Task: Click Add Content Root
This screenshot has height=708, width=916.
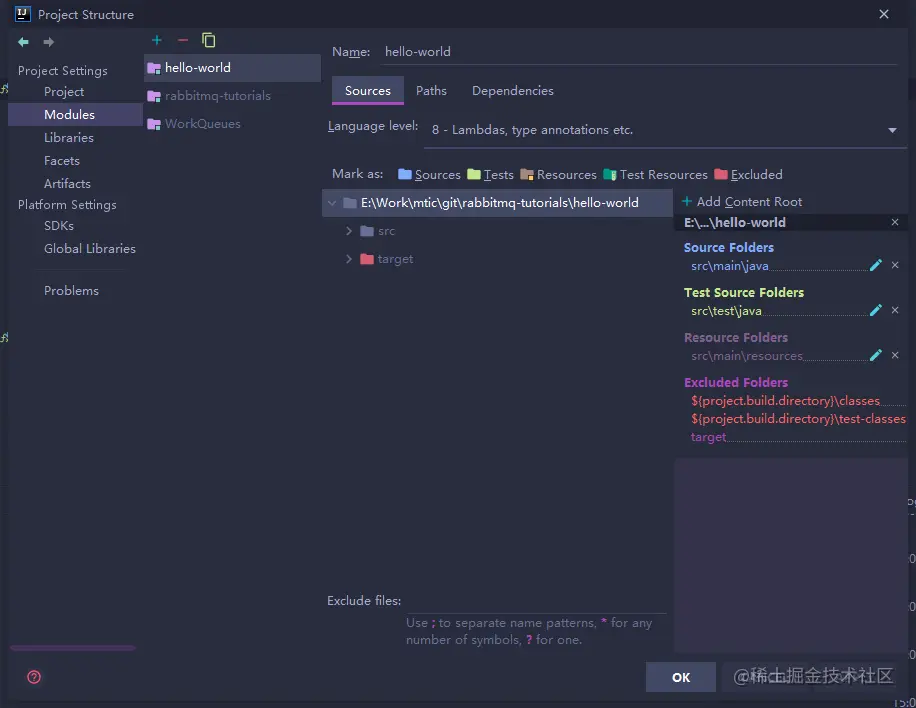Action: pyautogui.click(x=742, y=202)
